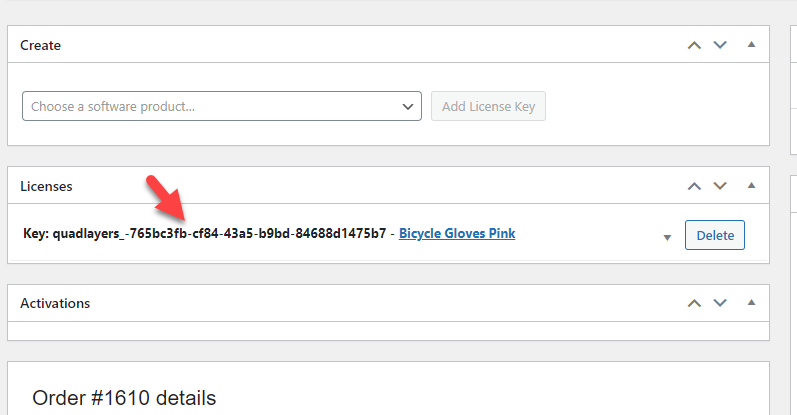This screenshot has height=415, width=797.
Task: Toggle the Activations panel triangle
Action: 751,303
